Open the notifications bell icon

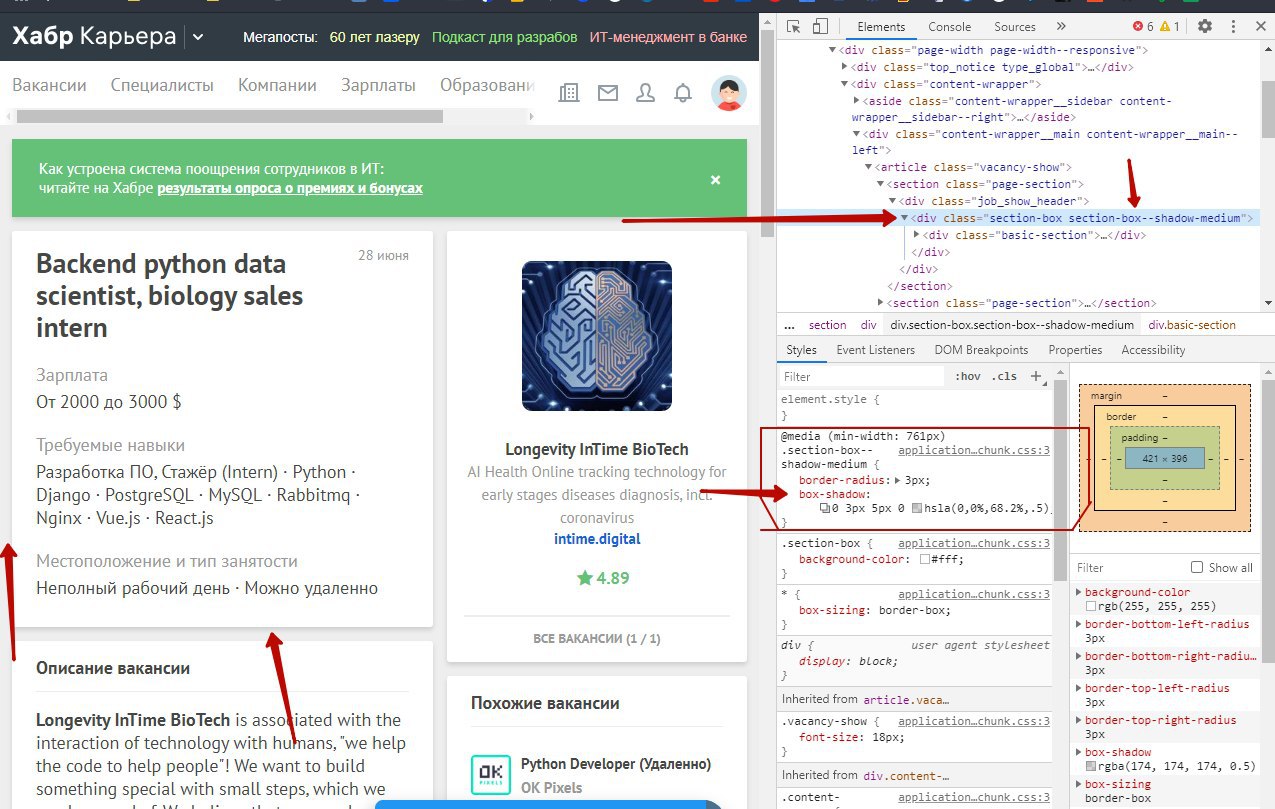(x=683, y=92)
